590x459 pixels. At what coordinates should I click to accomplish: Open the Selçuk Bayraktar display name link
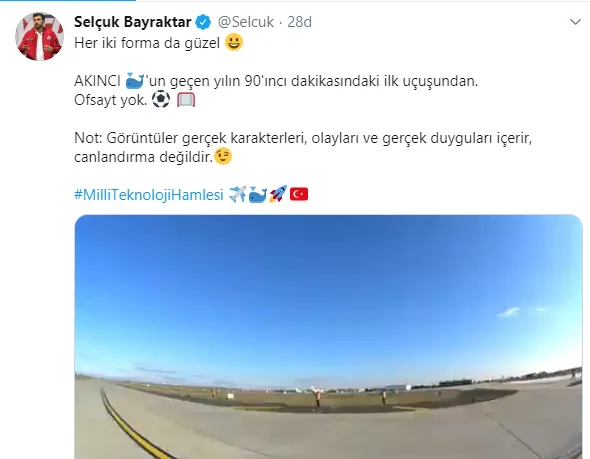pyautogui.click(x=132, y=22)
